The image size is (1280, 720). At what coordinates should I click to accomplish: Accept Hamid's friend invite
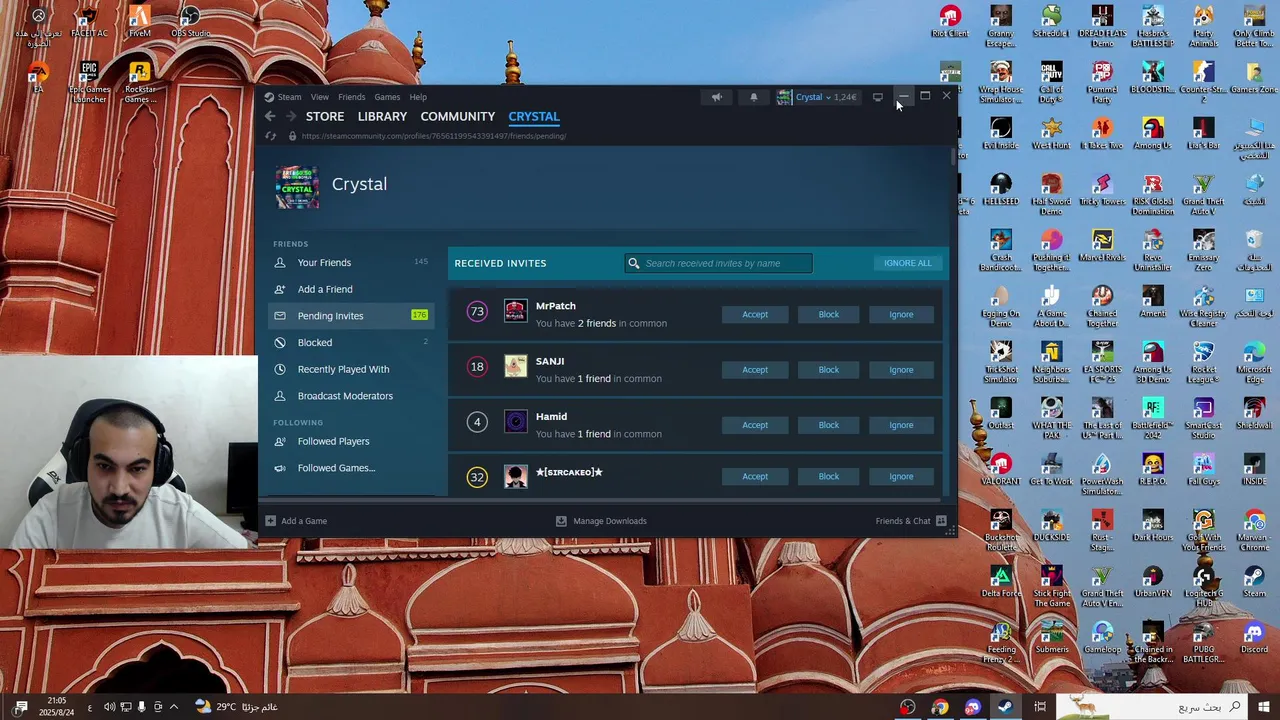[755, 425]
